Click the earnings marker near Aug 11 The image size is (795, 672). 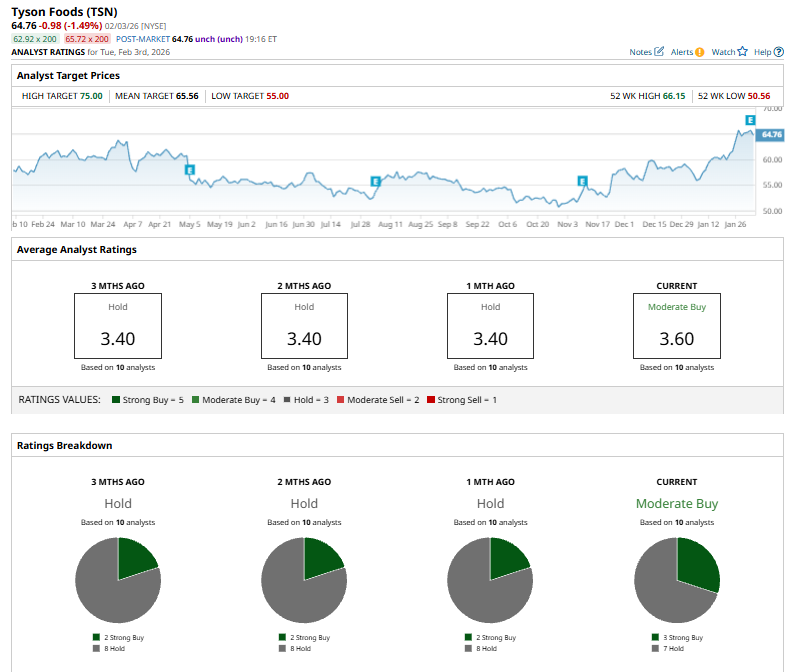[375, 182]
